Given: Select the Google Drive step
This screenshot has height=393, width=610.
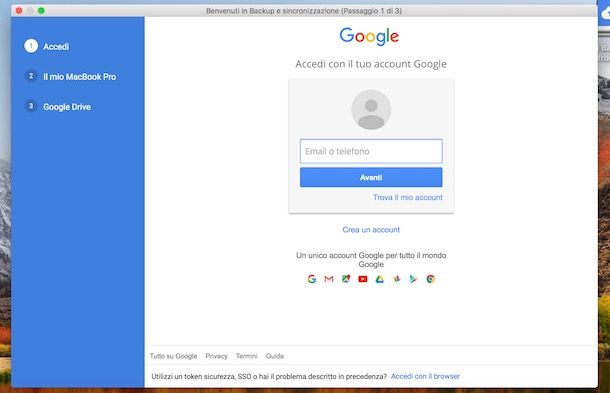Looking at the screenshot, I should tap(67, 107).
